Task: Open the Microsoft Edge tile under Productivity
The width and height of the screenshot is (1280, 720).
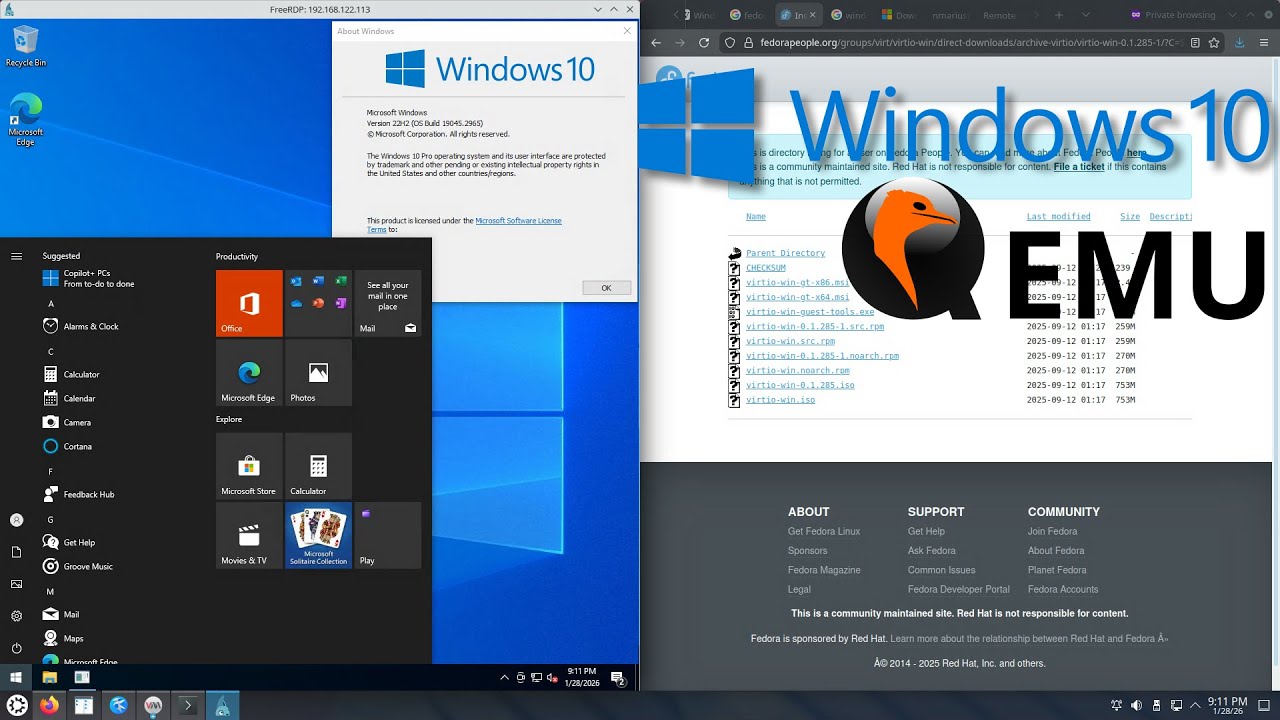Action: coord(249,373)
